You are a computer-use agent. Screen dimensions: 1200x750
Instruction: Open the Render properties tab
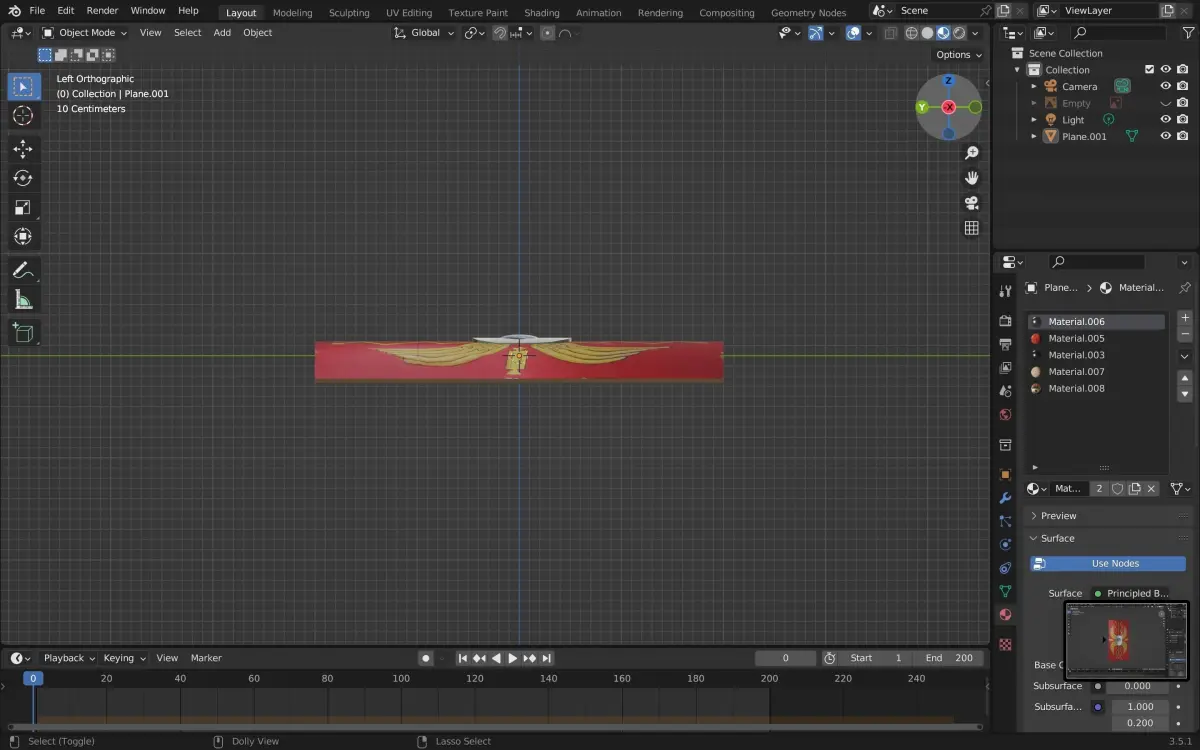pyautogui.click(x=1006, y=321)
